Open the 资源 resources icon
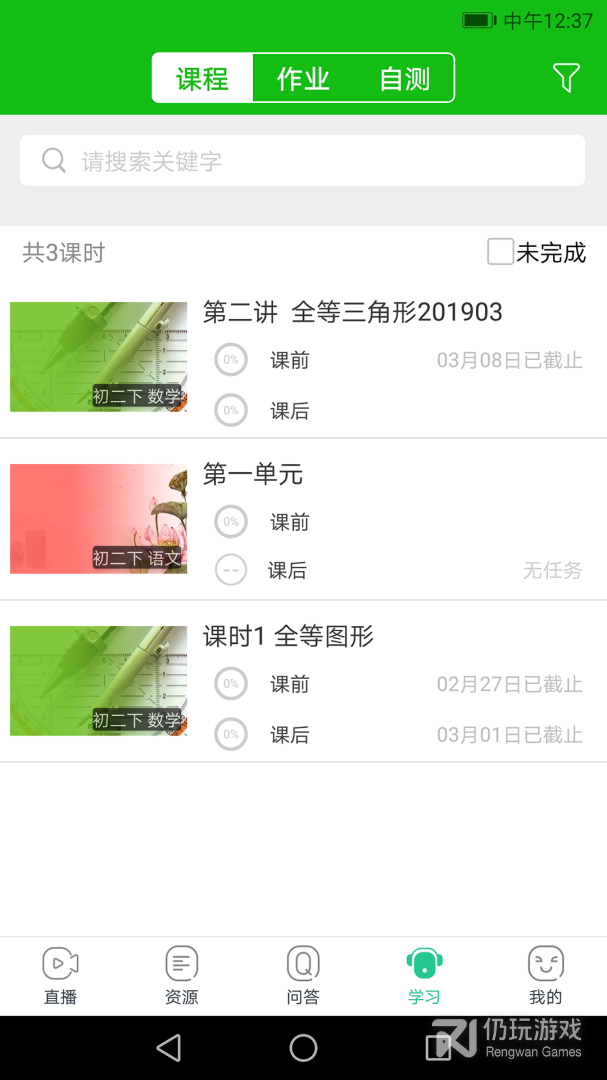This screenshot has height=1080, width=607. (182, 967)
